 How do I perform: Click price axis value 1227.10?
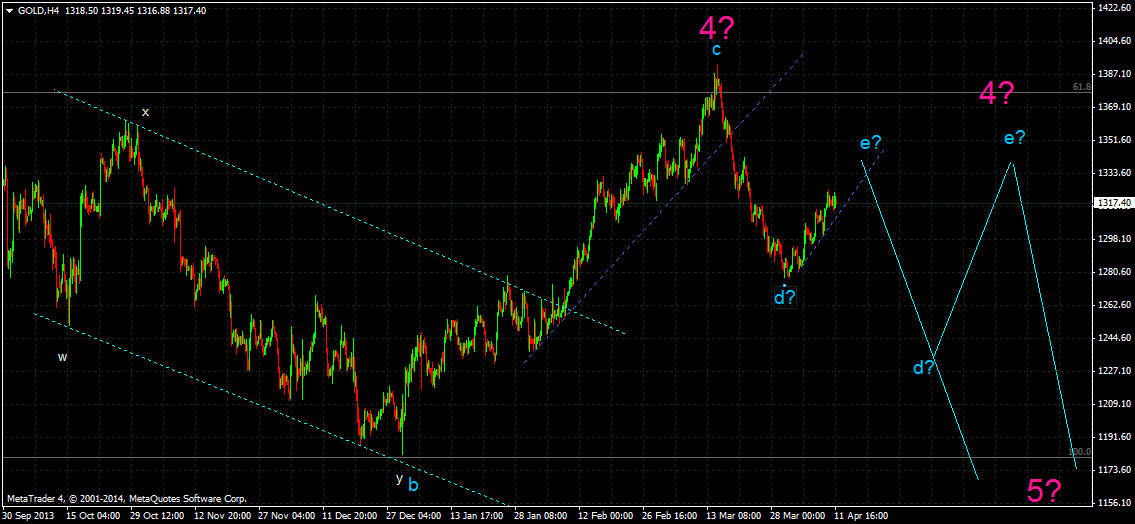coord(1113,371)
